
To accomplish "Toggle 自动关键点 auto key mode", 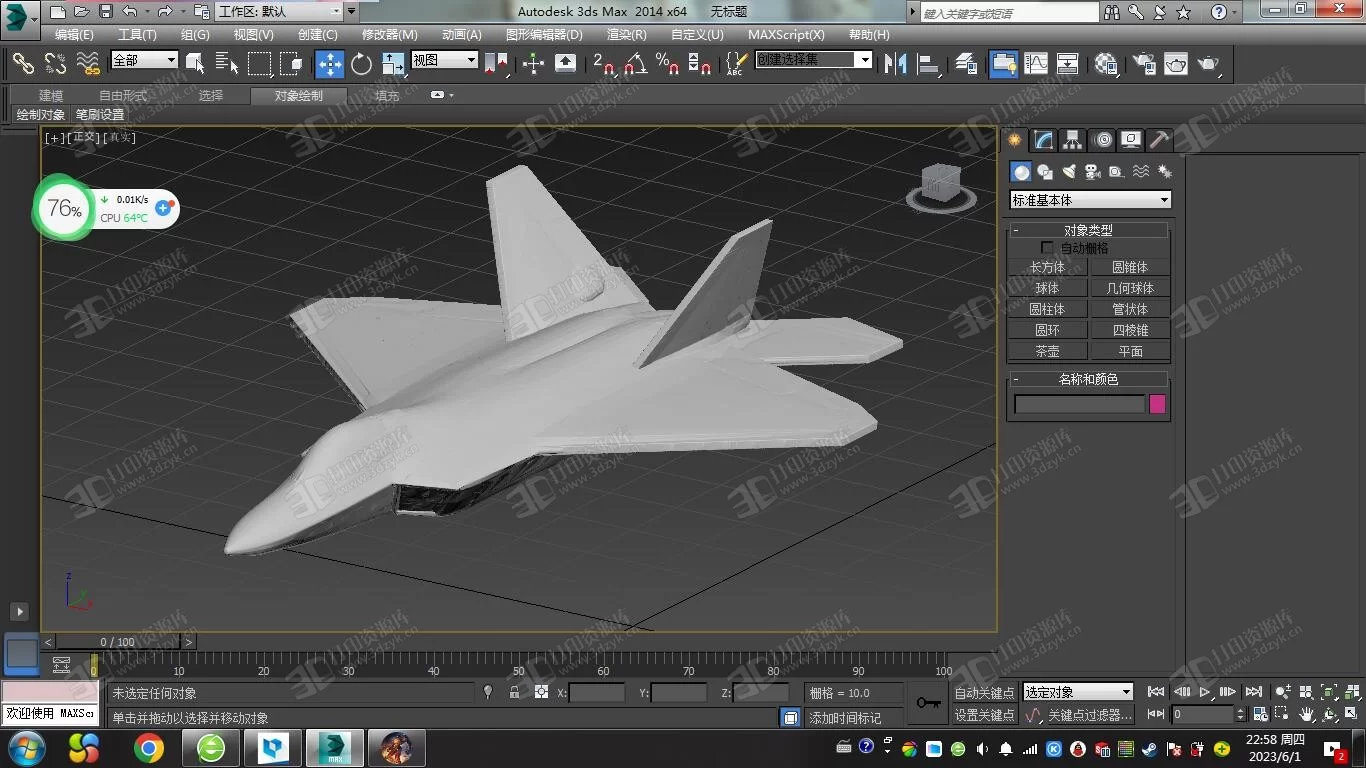I will pyautogui.click(x=984, y=693).
